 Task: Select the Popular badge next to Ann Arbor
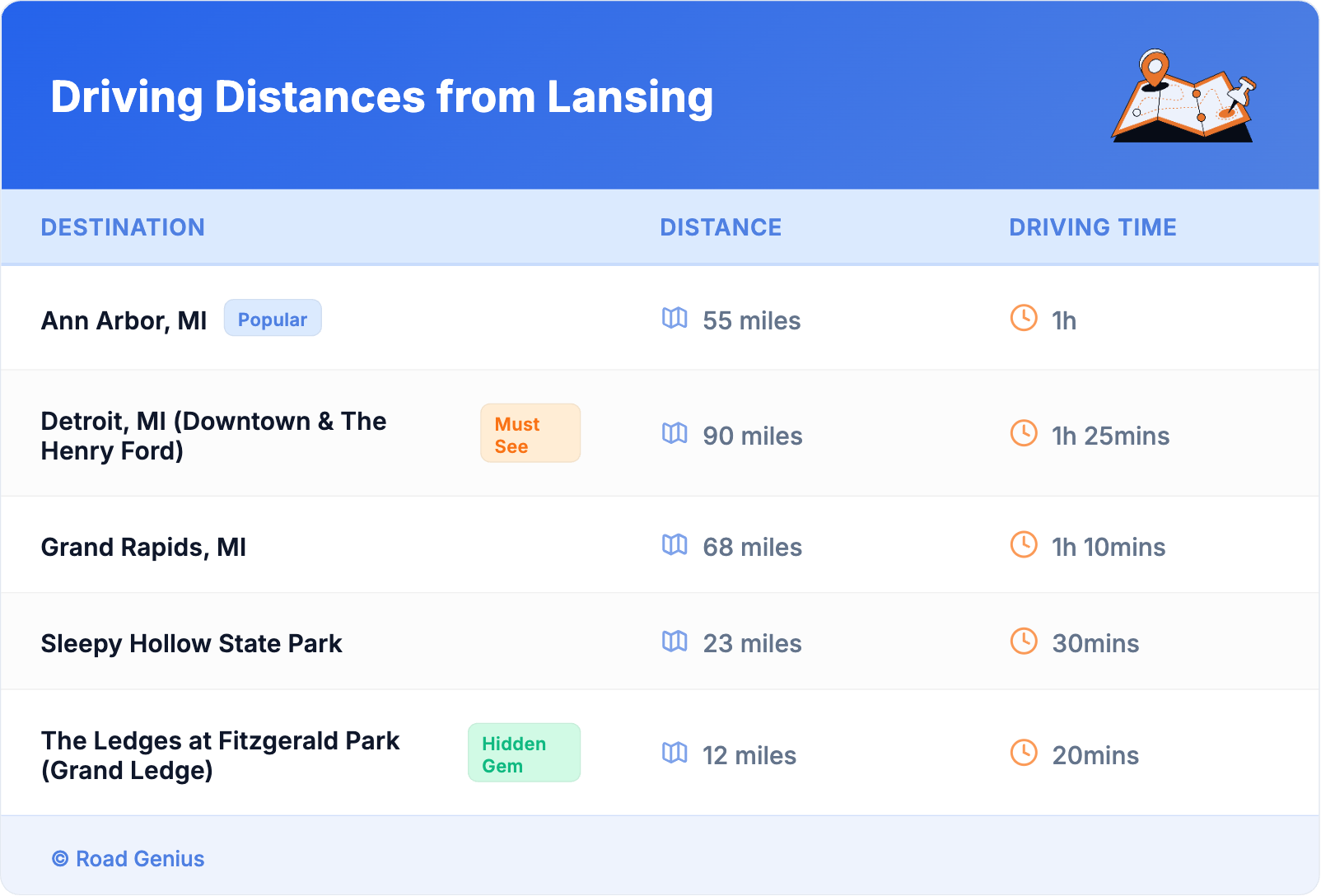tap(273, 319)
